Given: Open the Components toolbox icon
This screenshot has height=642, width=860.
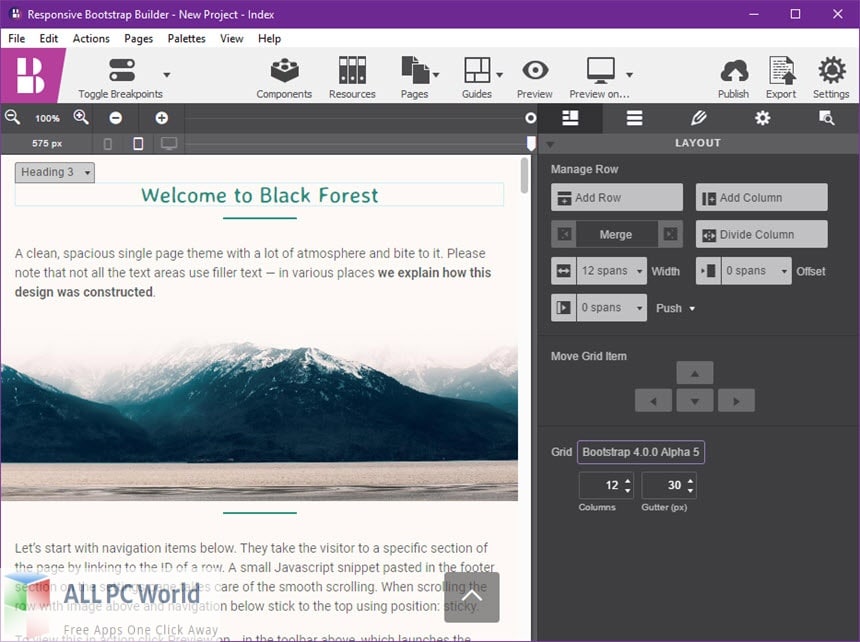Looking at the screenshot, I should [x=284, y=72].
